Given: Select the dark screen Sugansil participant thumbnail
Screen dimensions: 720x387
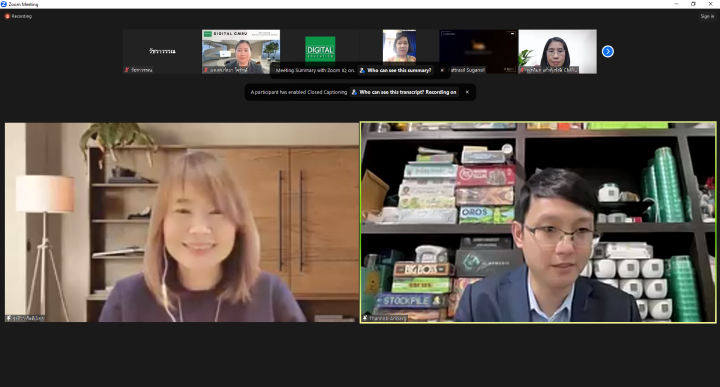Looking at the screenshot, I should (478, 51).
